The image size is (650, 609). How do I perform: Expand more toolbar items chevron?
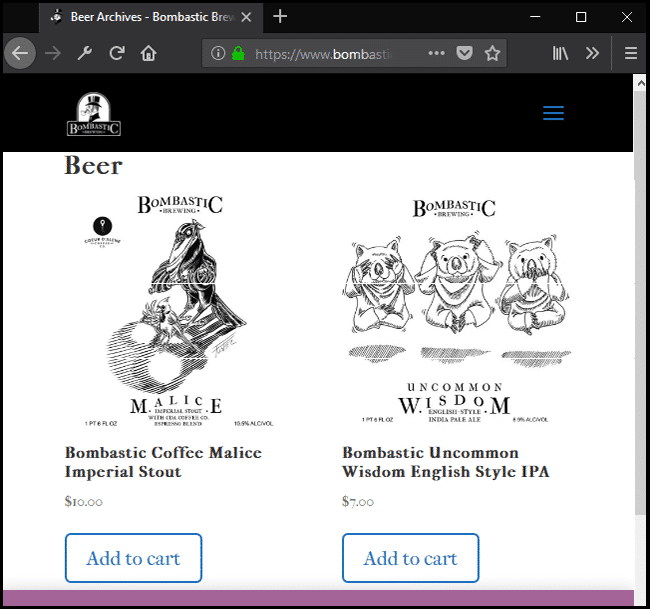(592, 53)
